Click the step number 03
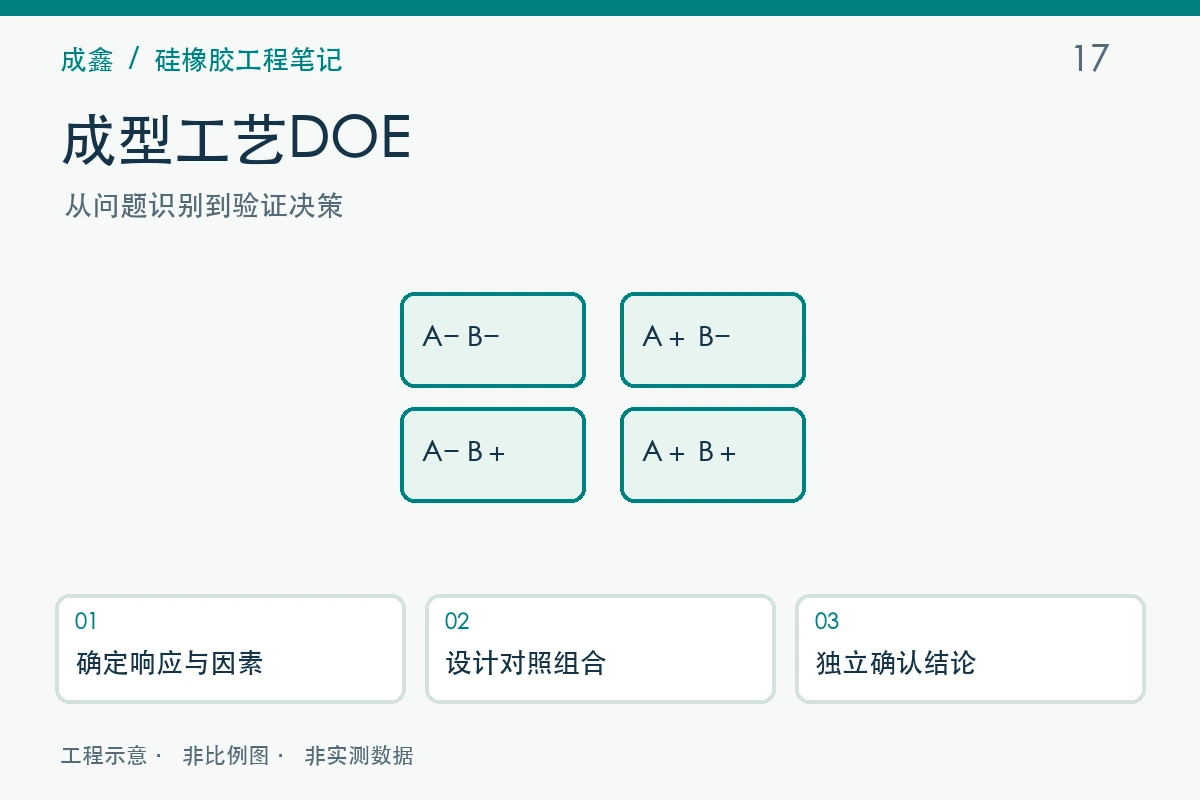 (x=827, y=621)
